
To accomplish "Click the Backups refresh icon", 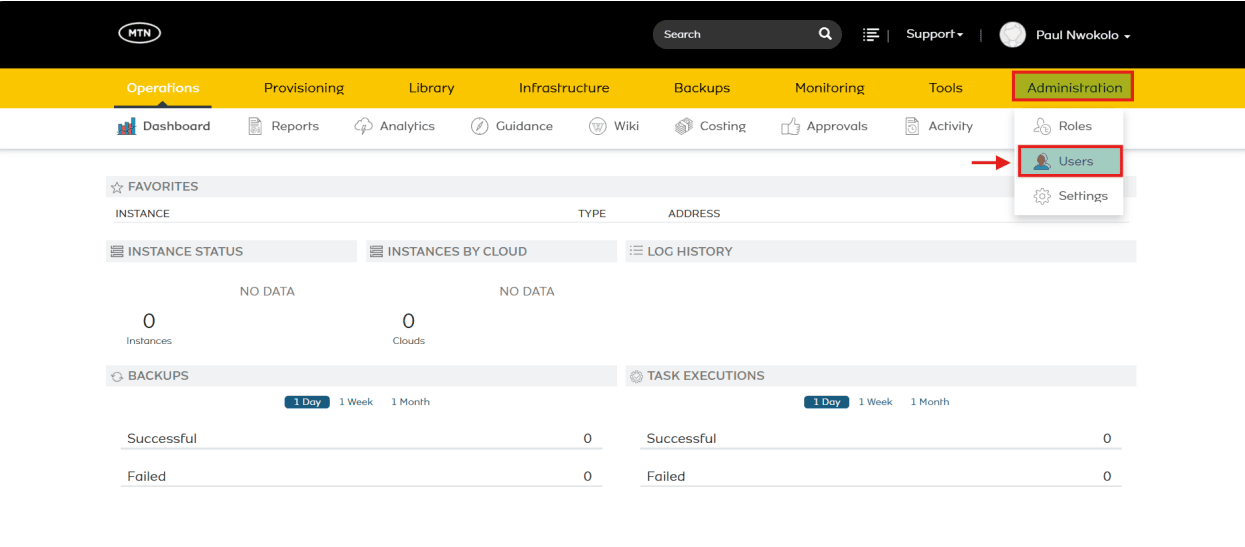I will pyautogui.click(x=117, y=376).
